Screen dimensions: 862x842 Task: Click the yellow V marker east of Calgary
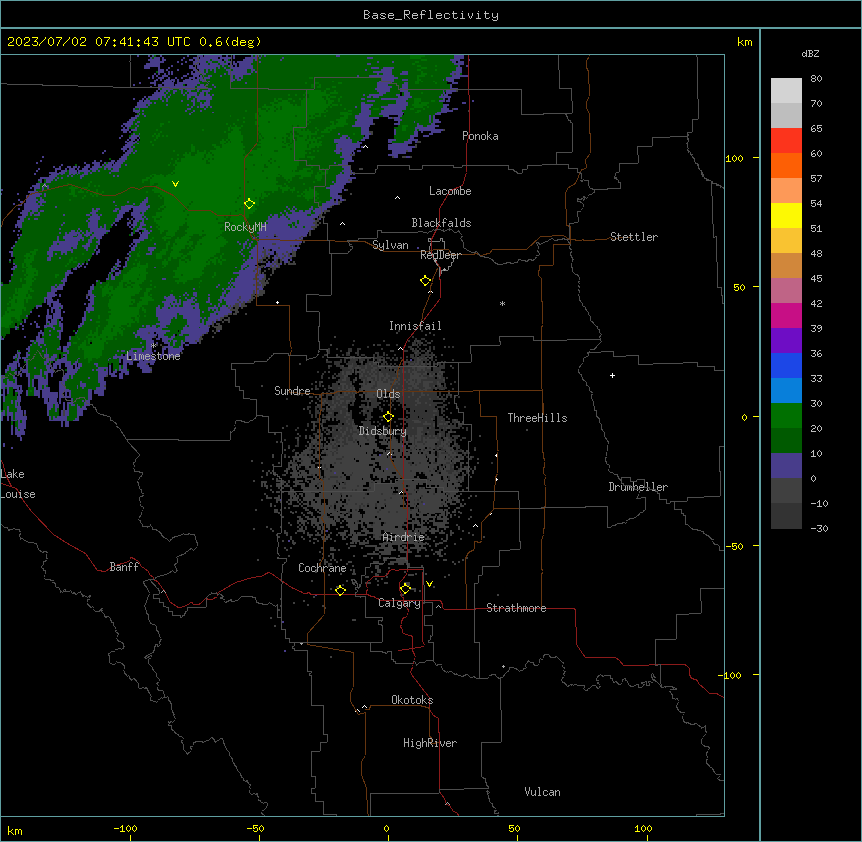(429, 584)
